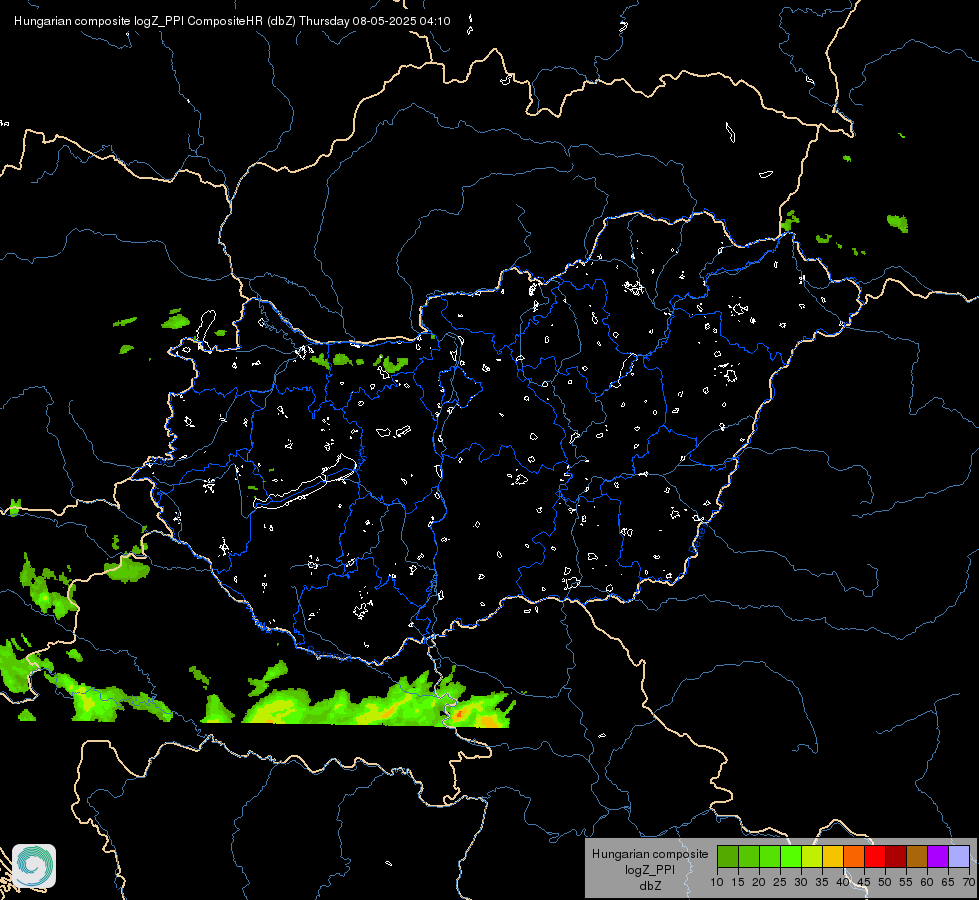The image size is (979, 900).
Task: Click the '35' scale value in the legend
Action: 822,882
